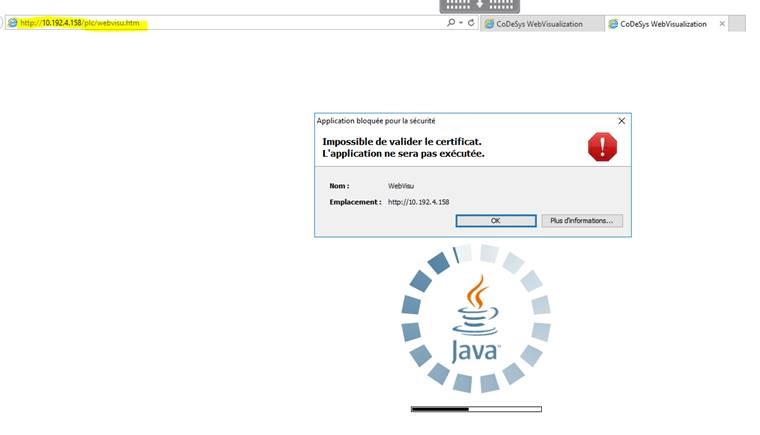This screenshot has width=760, height=435.
Task: Click favicon of first CoDeSys WebVisualization tab
Action: (489, 23)
